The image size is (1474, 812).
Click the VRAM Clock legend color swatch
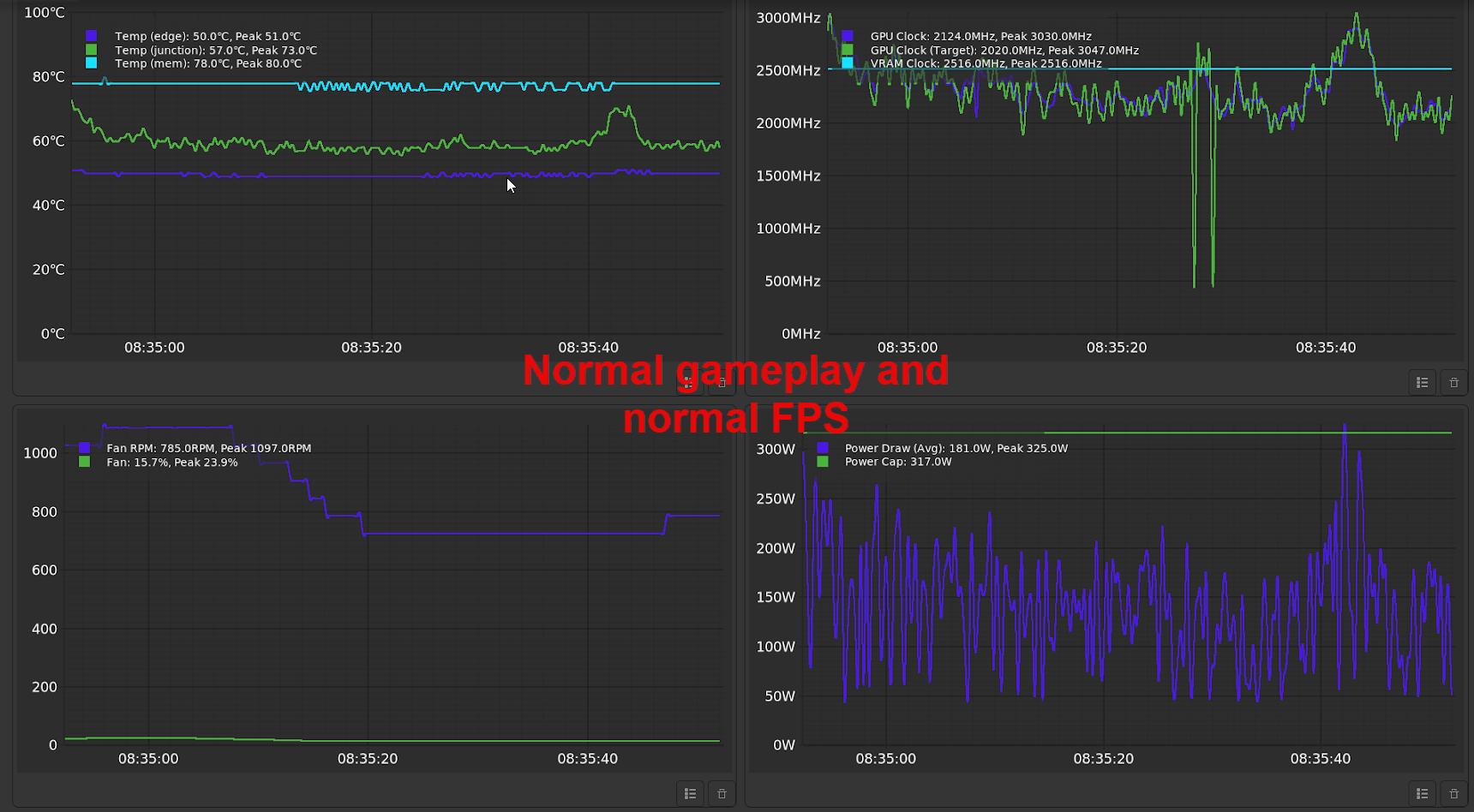(x=848, y=63)
